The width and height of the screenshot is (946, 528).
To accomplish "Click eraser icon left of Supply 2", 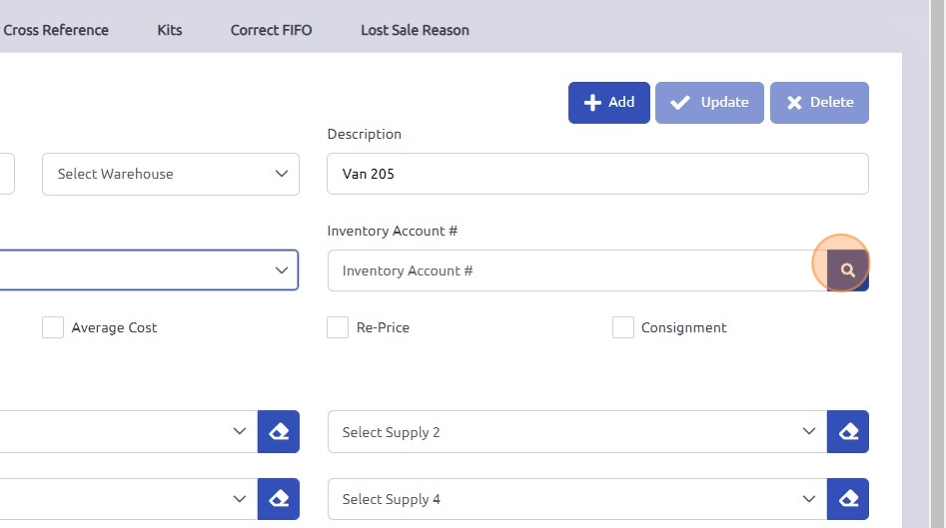I will coord(279,432).
